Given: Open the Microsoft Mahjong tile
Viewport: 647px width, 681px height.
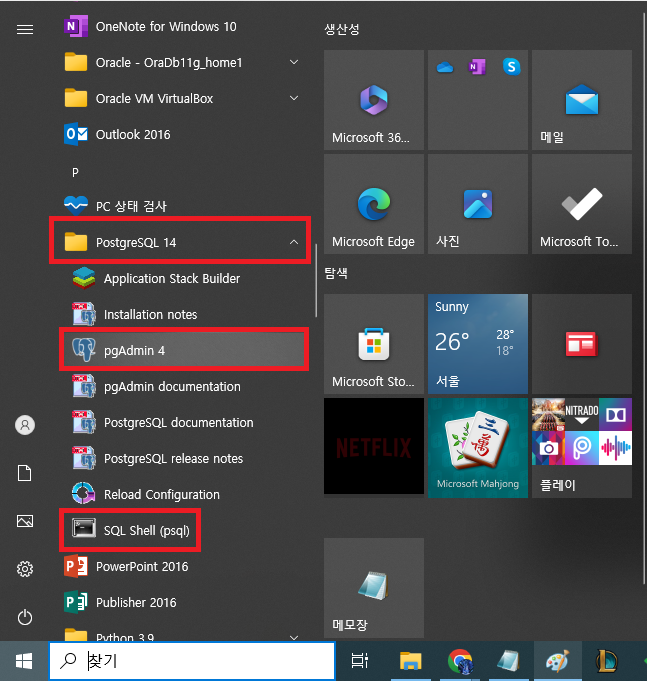Looking at the screenshot, I should pyautogui.click(x=478, y=448).
